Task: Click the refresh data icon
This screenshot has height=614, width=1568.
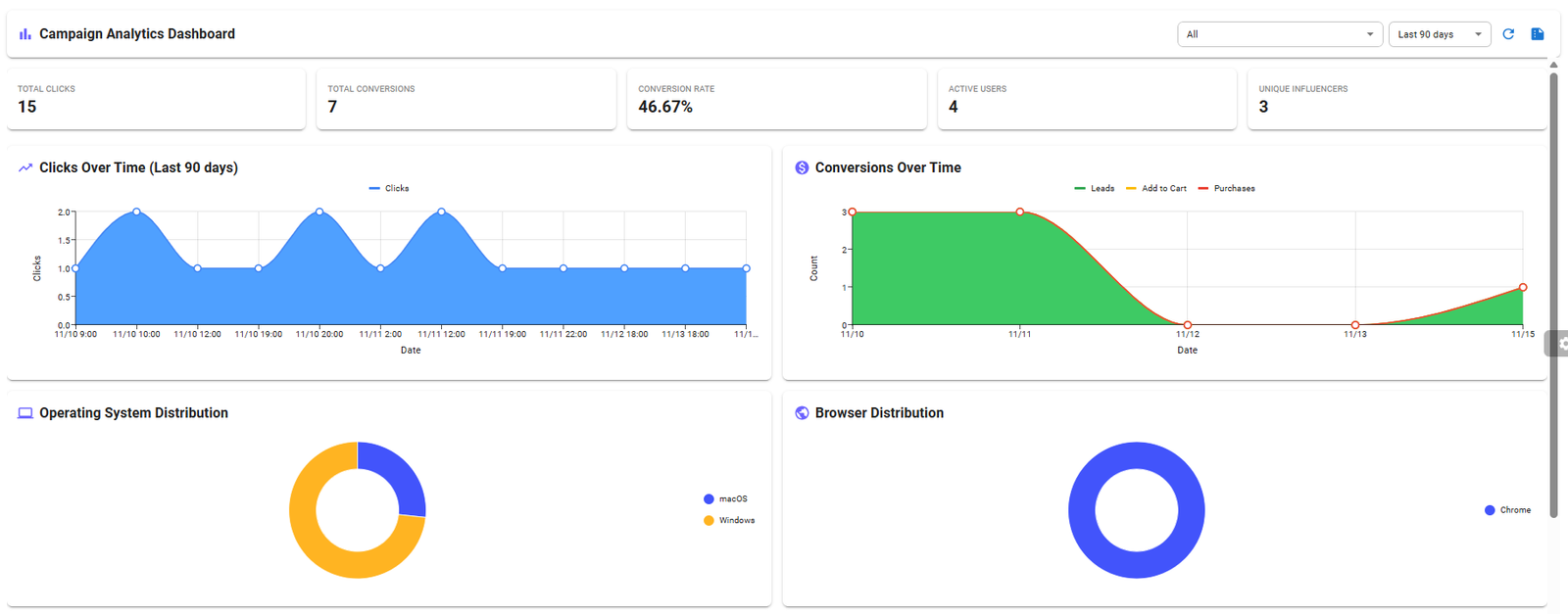Action: 1508,34
